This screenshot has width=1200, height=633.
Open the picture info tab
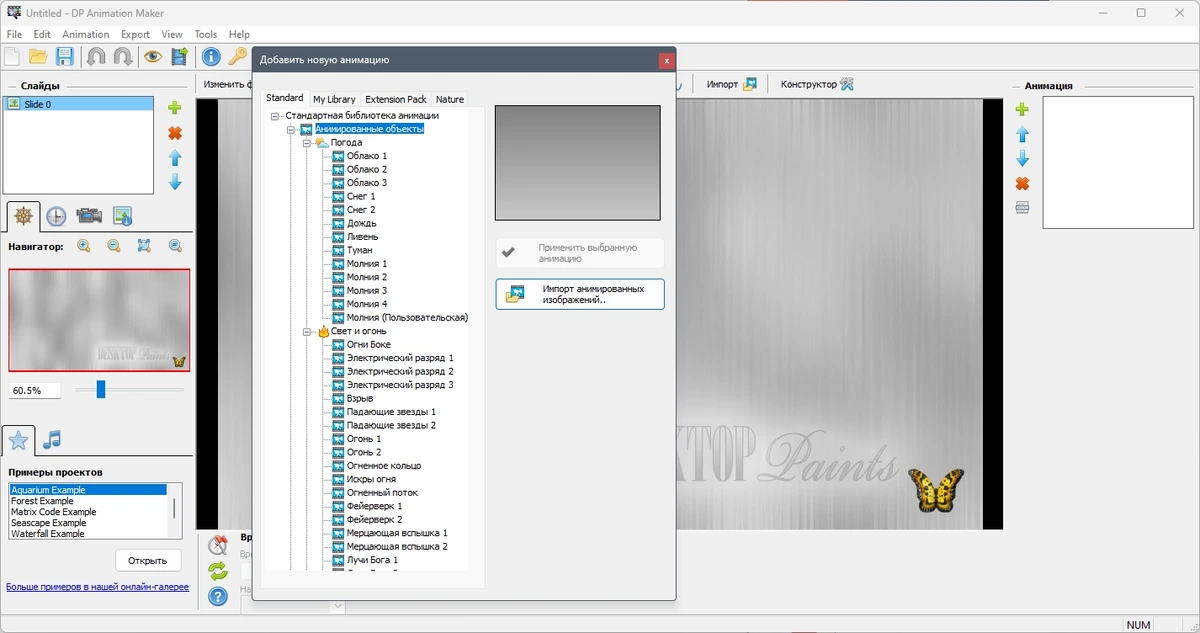click(x=122, y=215)
